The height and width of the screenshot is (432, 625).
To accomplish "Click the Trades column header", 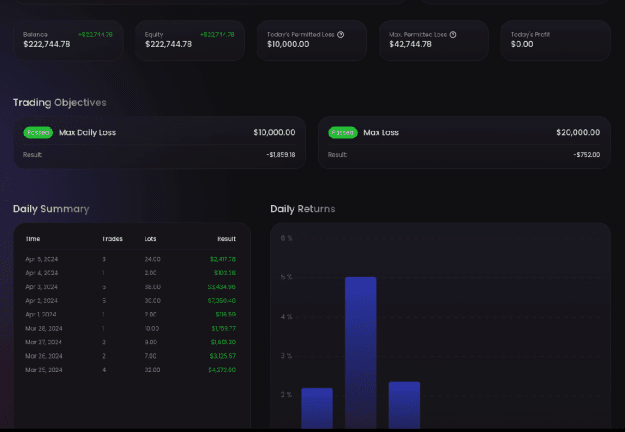I will [112, 239].
